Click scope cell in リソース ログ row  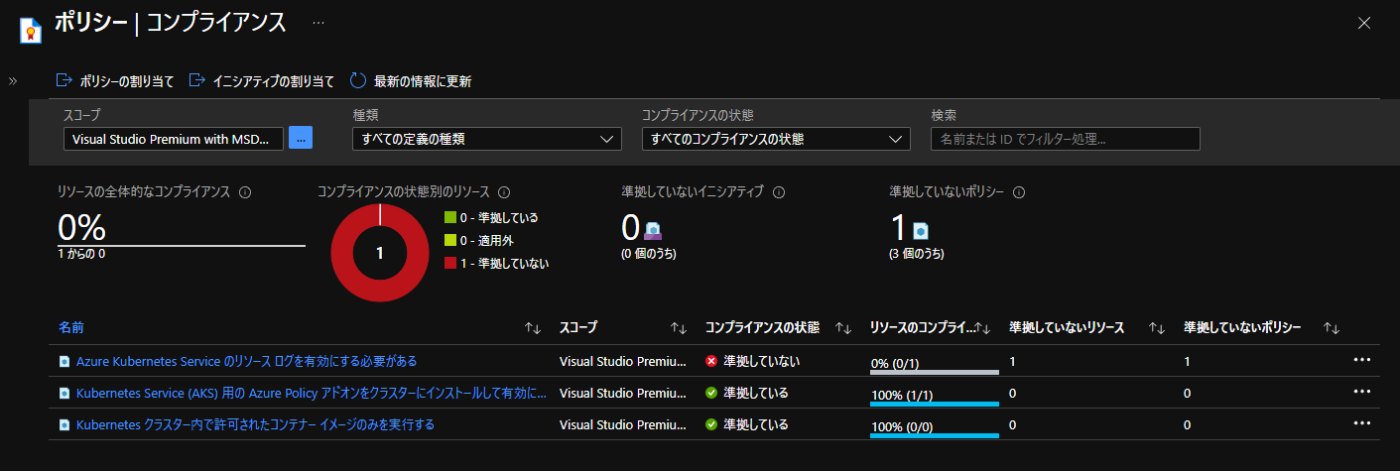click(624, 361)
